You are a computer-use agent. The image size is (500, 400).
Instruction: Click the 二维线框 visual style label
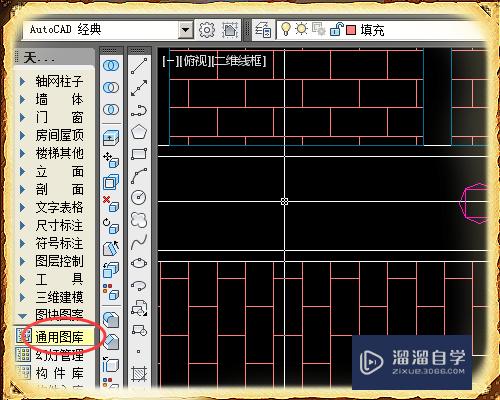239,61
